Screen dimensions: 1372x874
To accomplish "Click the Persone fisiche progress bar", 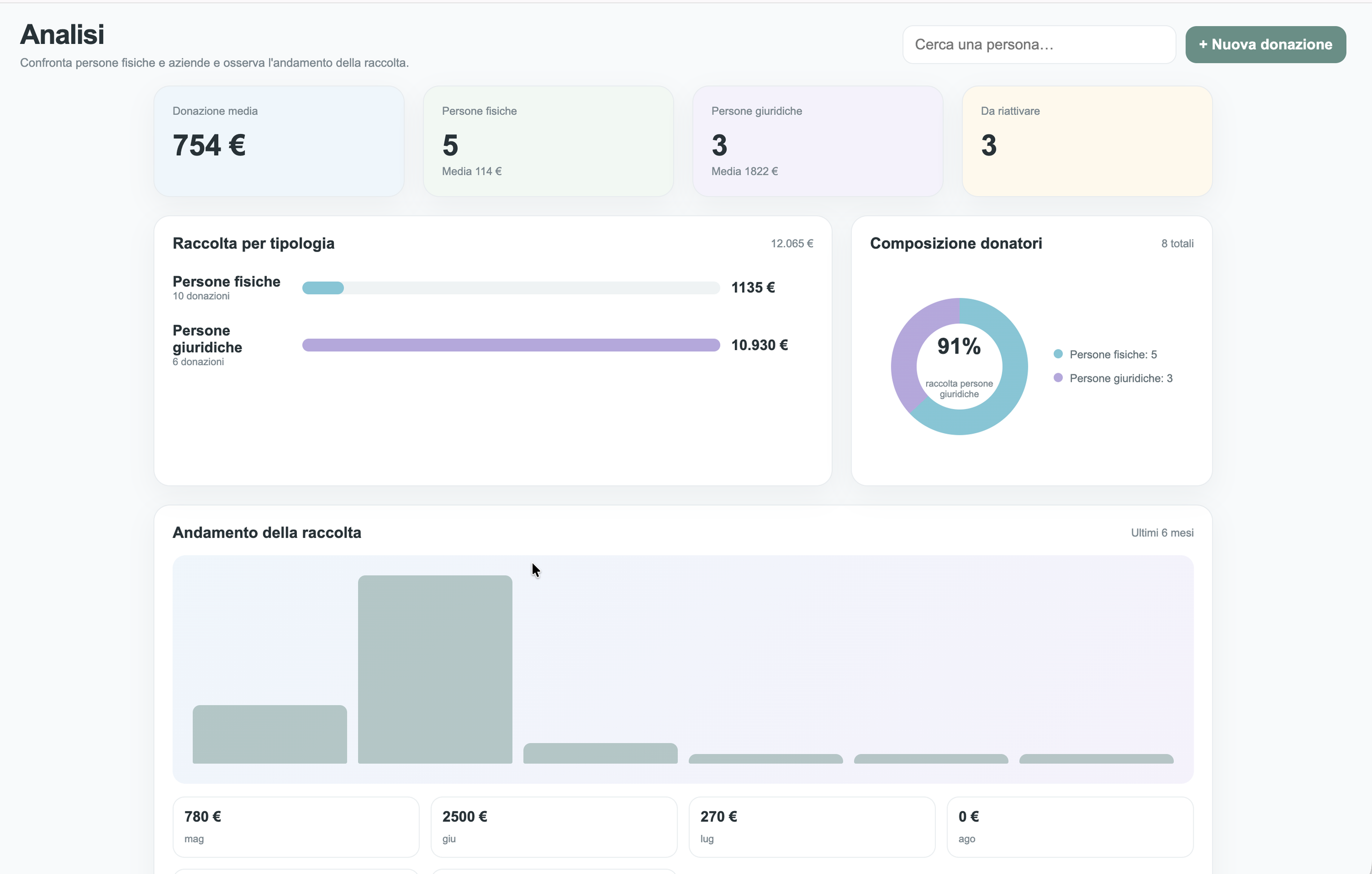I will (511, 288).
